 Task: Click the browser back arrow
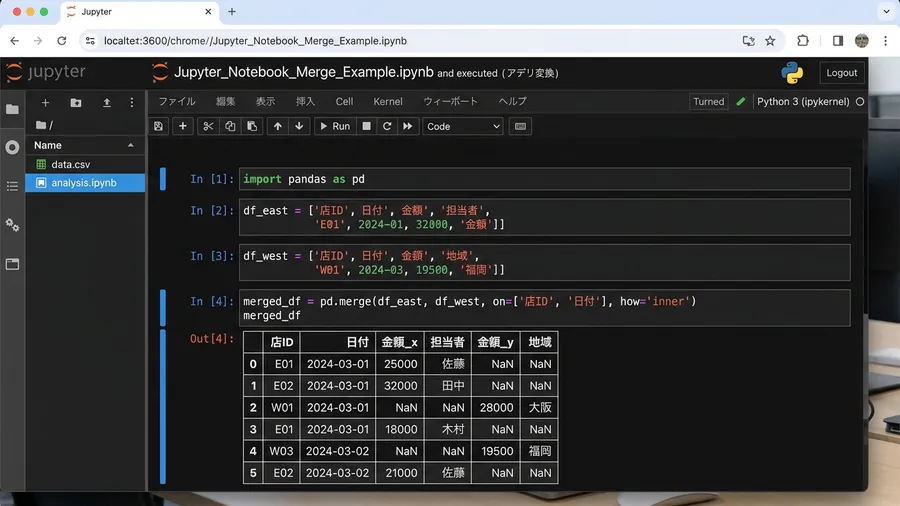click(x=14, y=41)
